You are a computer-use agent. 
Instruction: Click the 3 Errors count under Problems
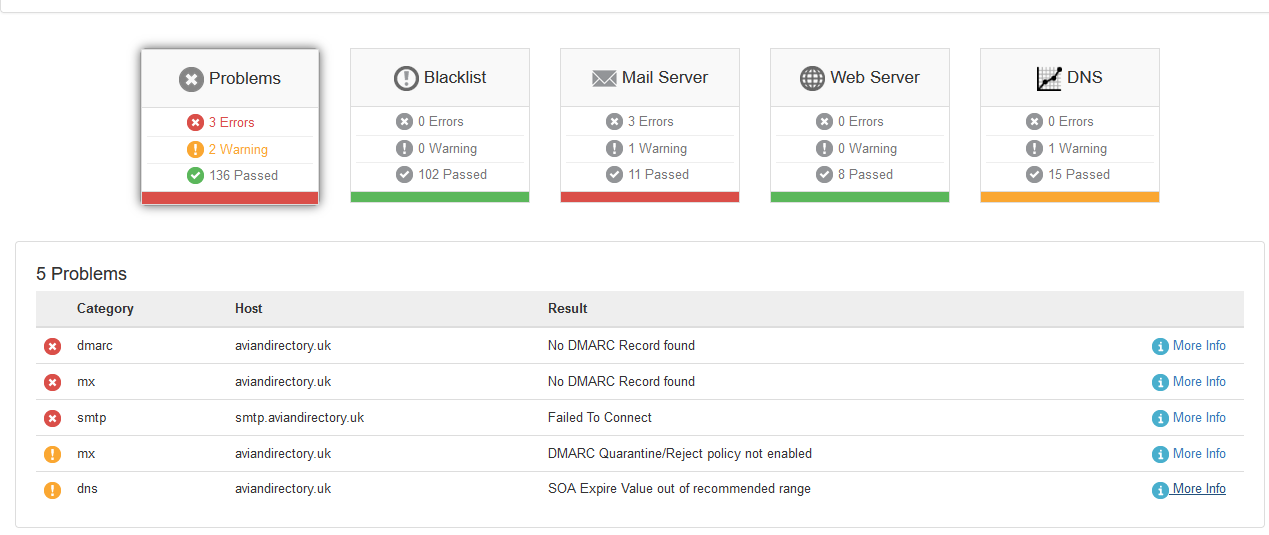[231, 123]
